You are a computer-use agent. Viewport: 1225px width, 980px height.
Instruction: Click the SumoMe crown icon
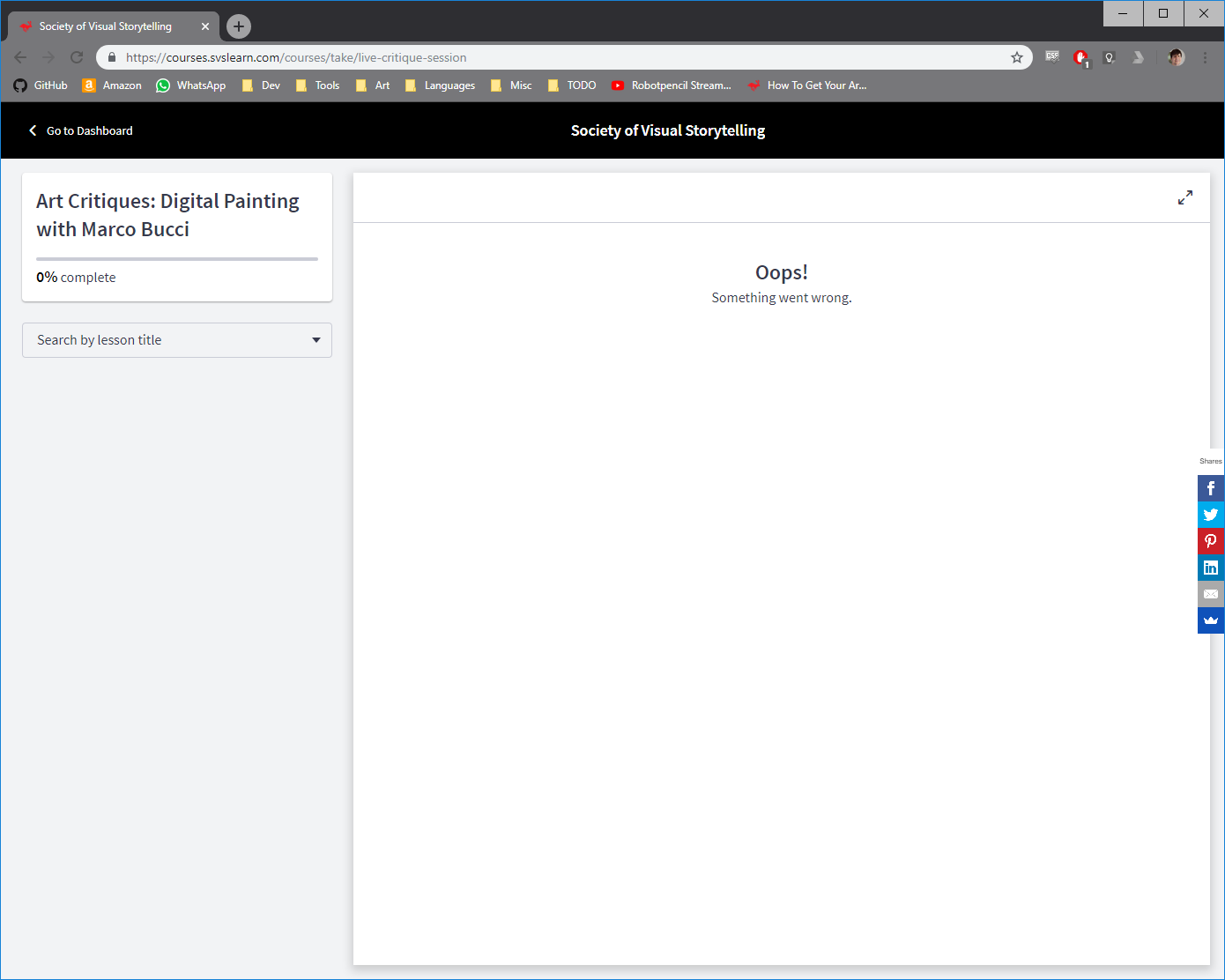[1211, 620]
